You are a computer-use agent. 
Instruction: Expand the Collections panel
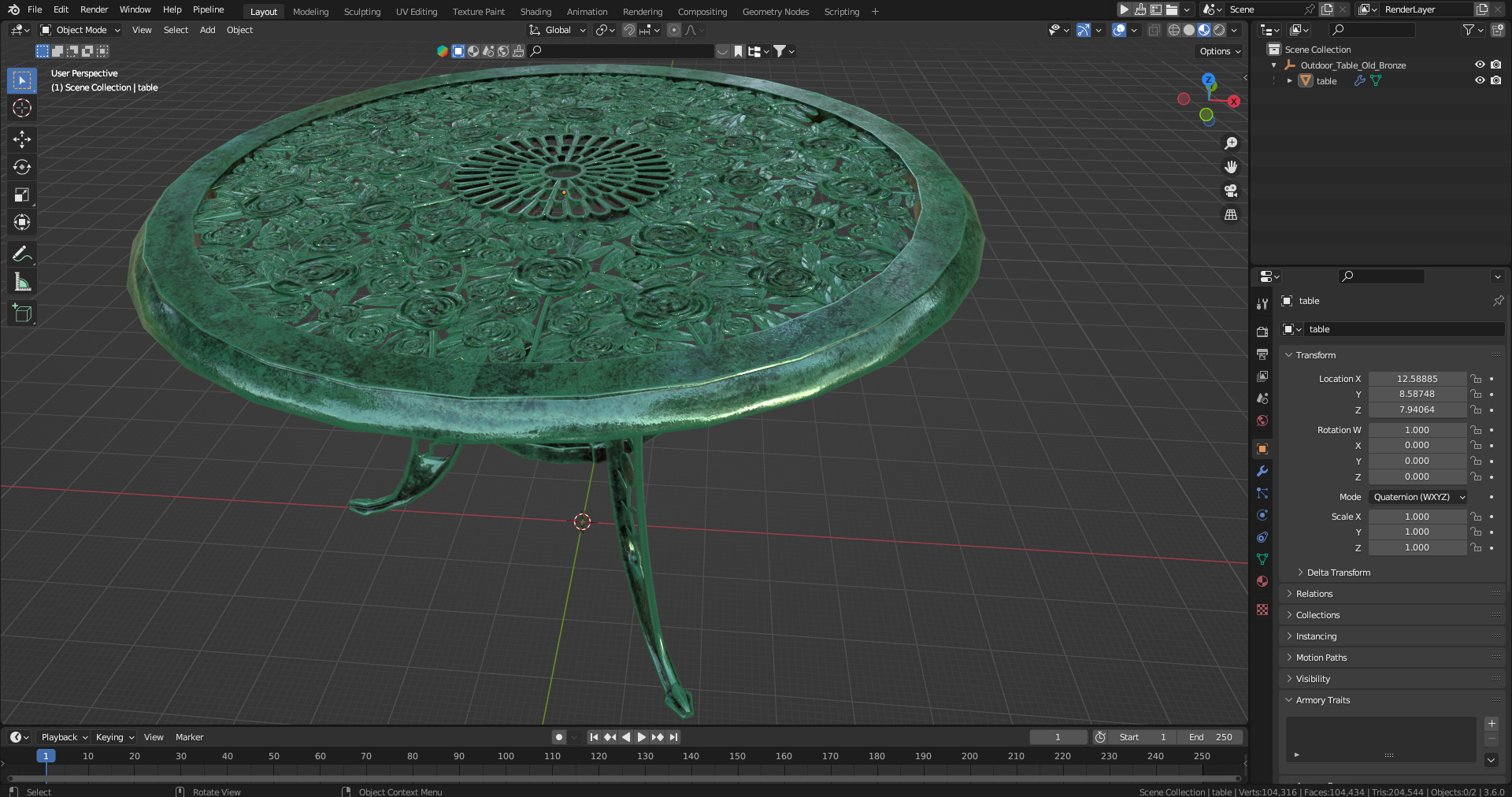point(1317,615)
